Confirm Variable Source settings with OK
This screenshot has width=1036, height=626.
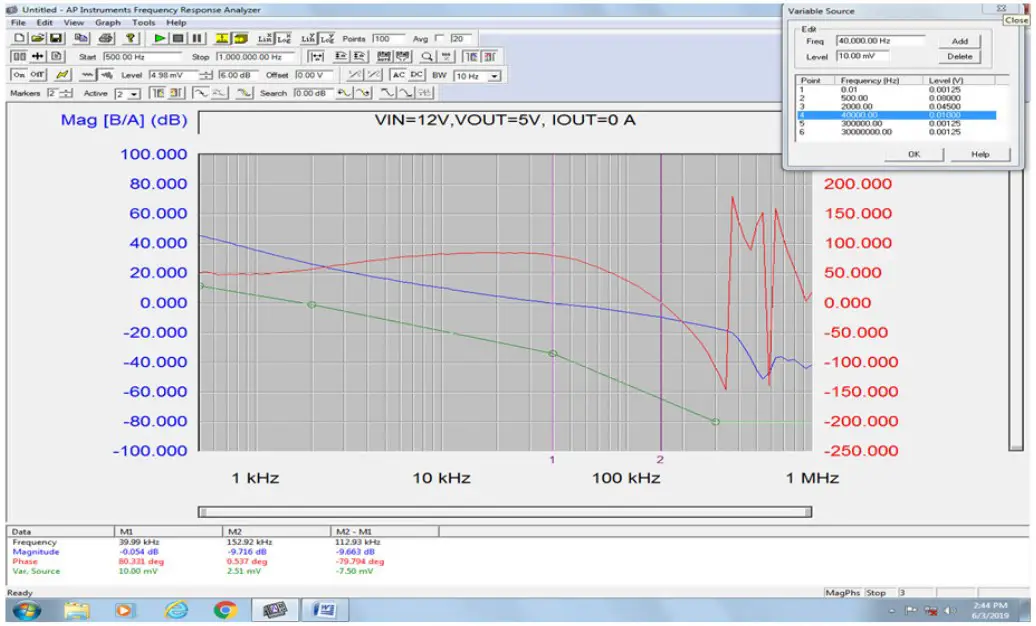pyautogui.click(x=915, y=154)
